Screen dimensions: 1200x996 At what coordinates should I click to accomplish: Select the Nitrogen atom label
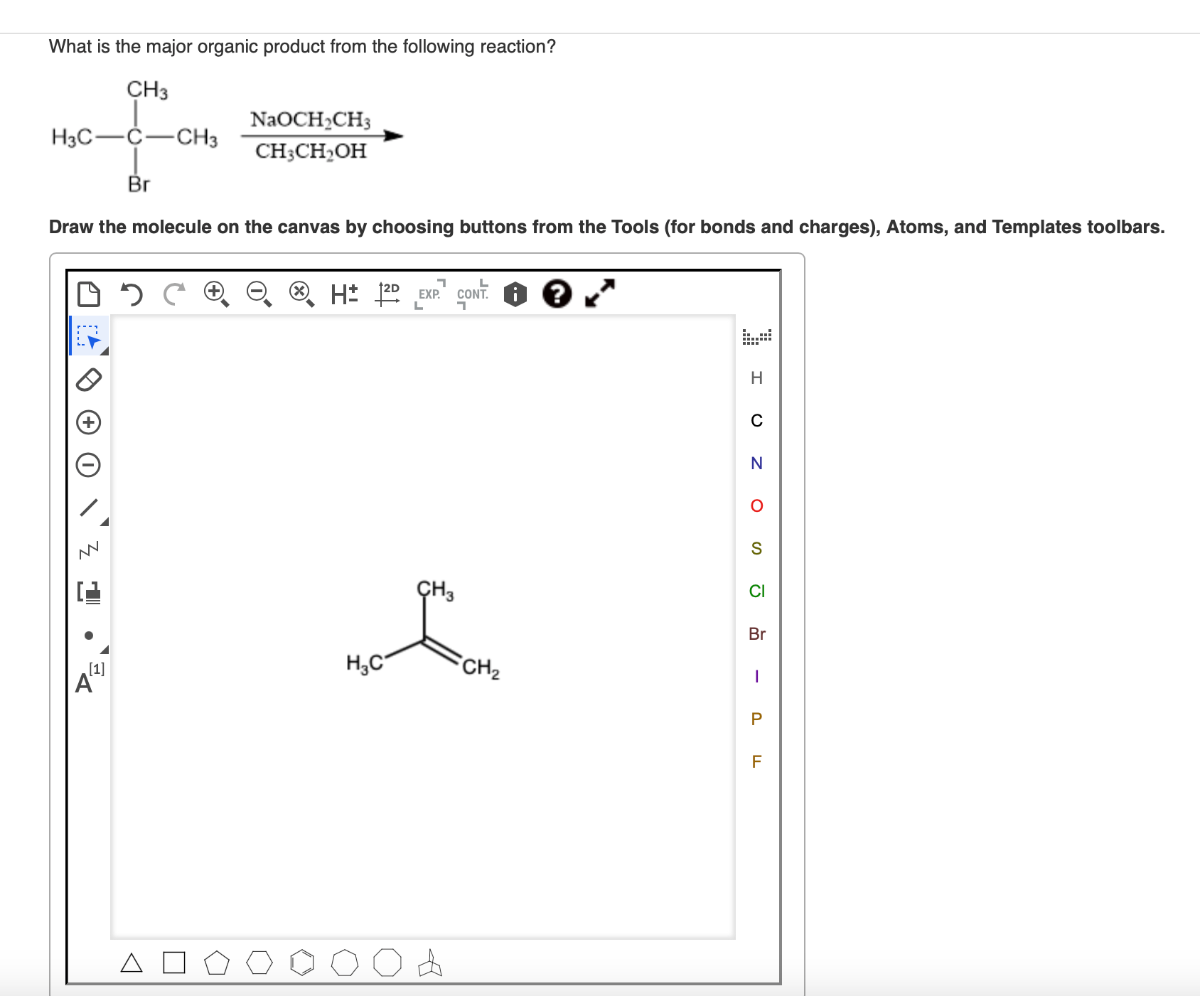pyautogui.click(x=756, y=463)
